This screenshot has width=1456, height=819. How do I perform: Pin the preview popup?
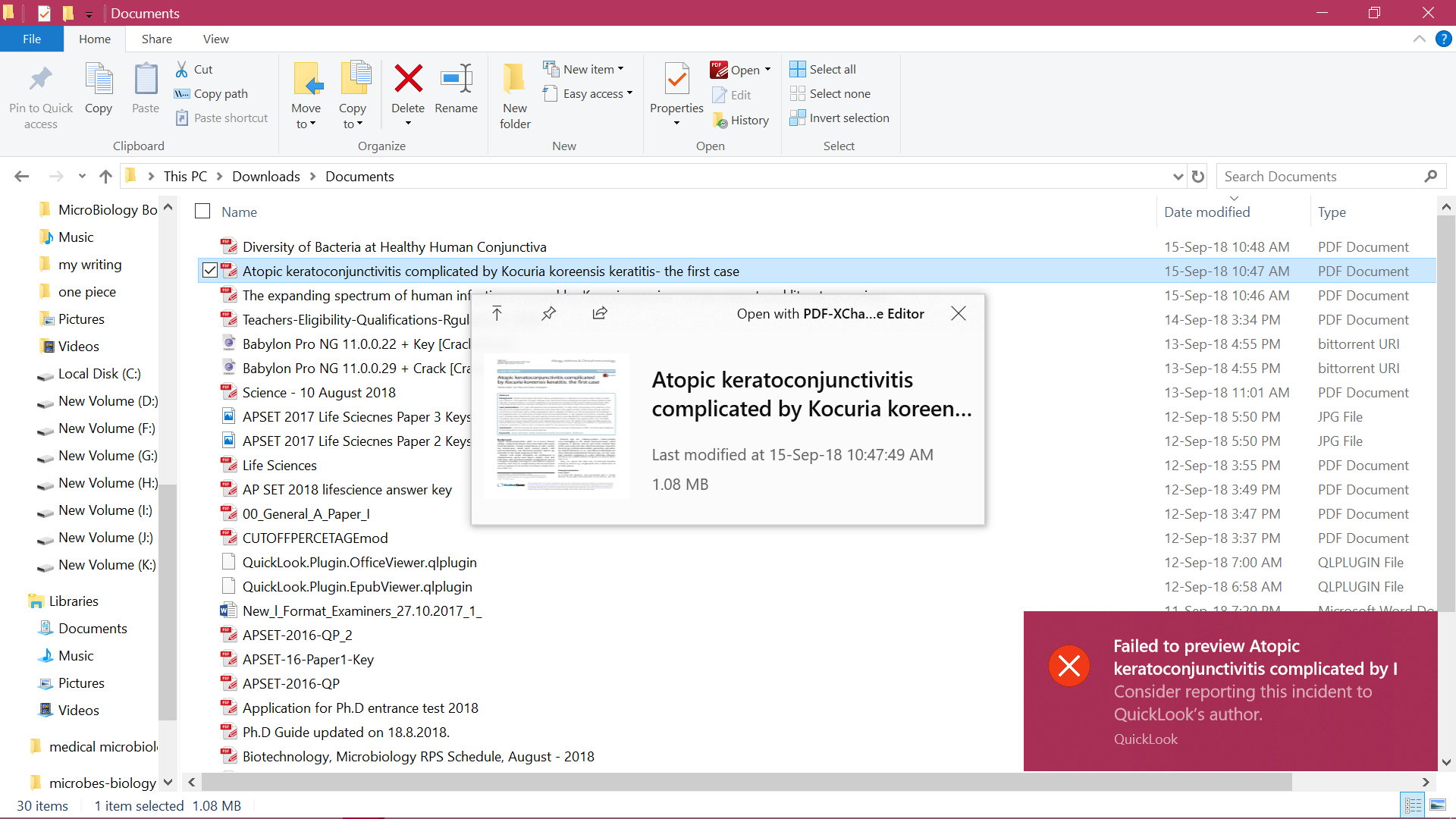548,313
